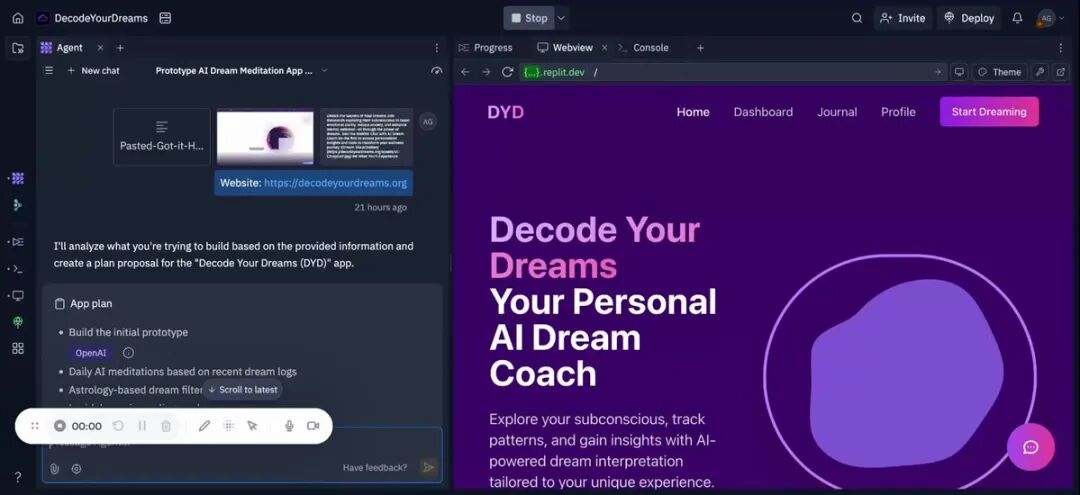Click Scroll to latest button

pos(242,390)
